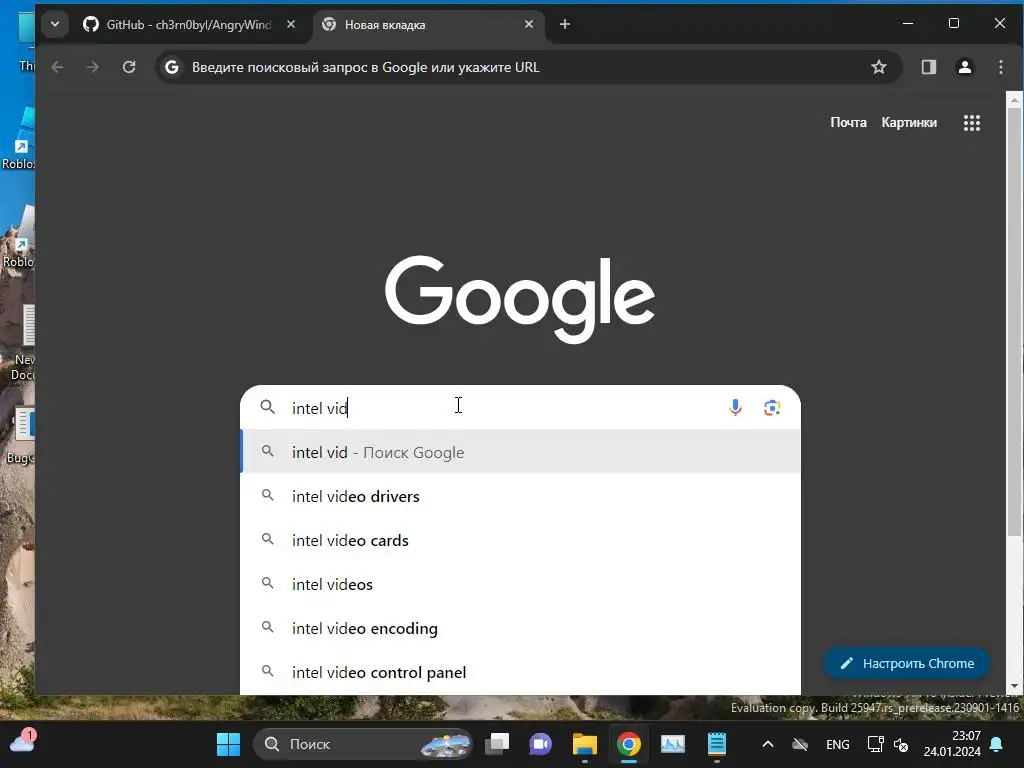Click the Google icon in address bar
Viewport: 1024px width, 768px height.
(x=172, y=67)
